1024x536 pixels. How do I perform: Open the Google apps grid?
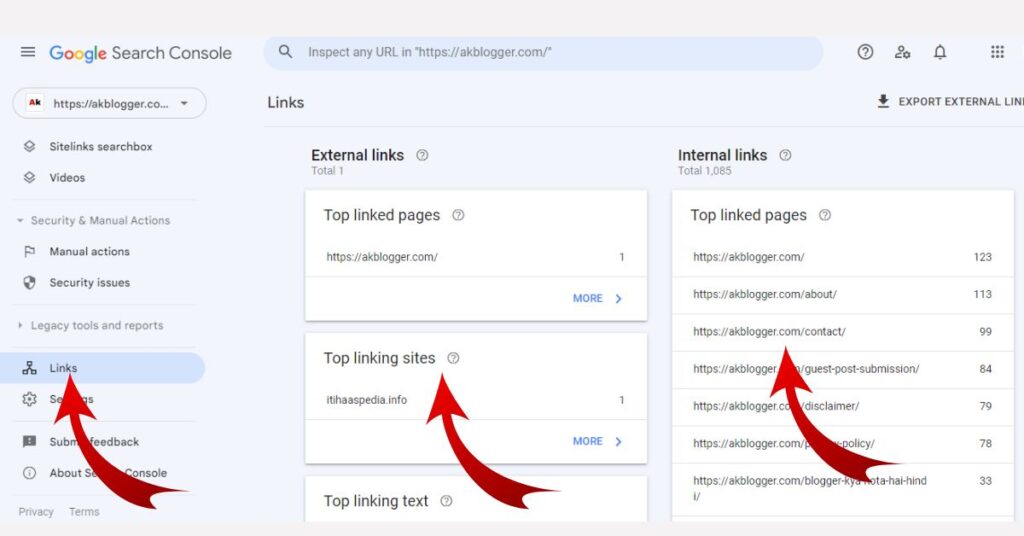(997, 52)
